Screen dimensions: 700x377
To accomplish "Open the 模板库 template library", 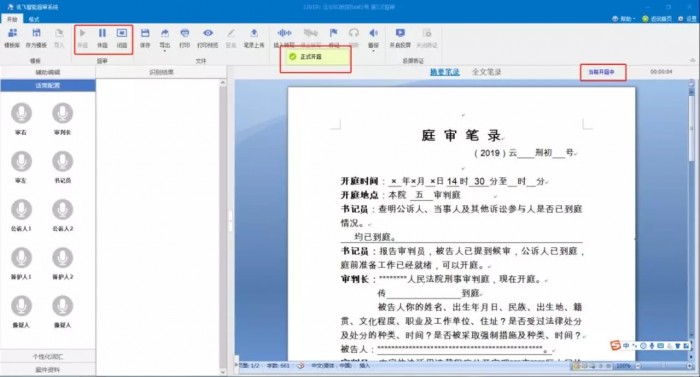I will 12,38.
